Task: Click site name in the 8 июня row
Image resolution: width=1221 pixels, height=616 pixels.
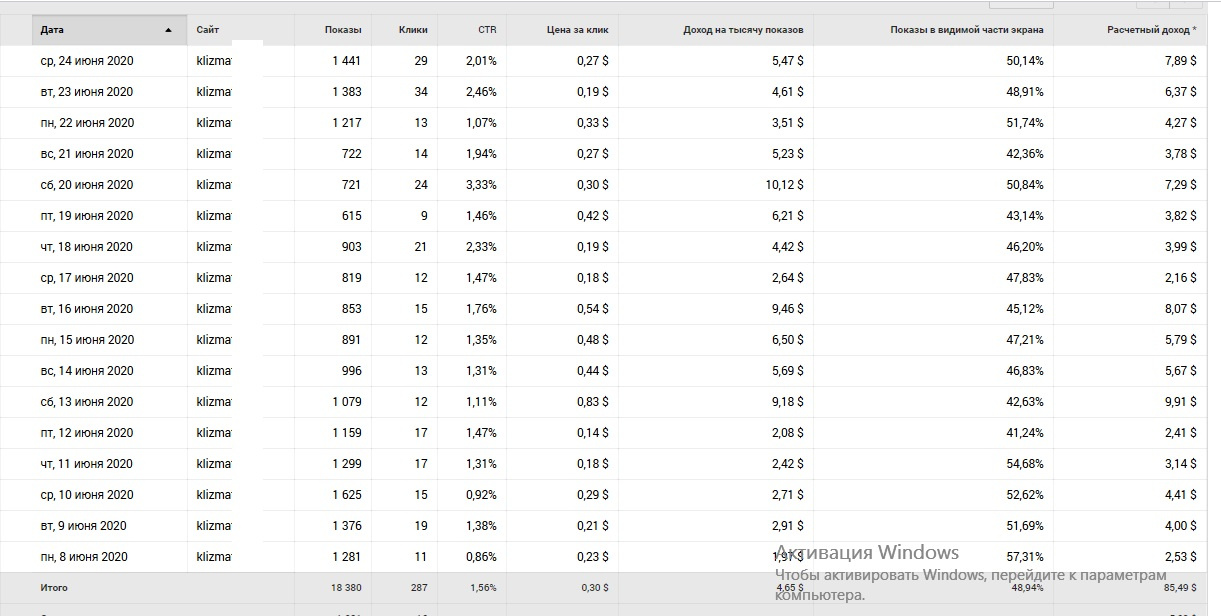Action: pyautogui.click(x=214, y=557)
